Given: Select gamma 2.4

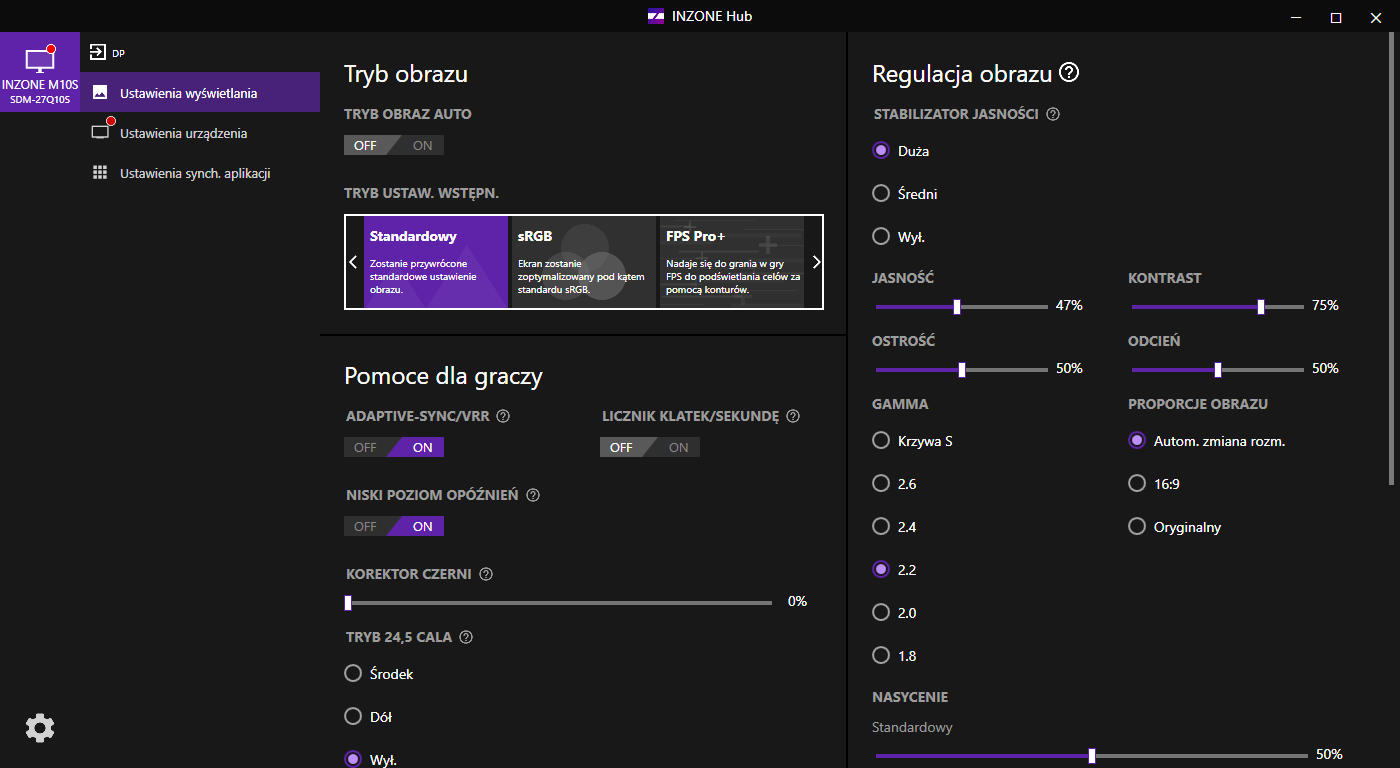Looking at the screenshot, I should click(881, 526).
